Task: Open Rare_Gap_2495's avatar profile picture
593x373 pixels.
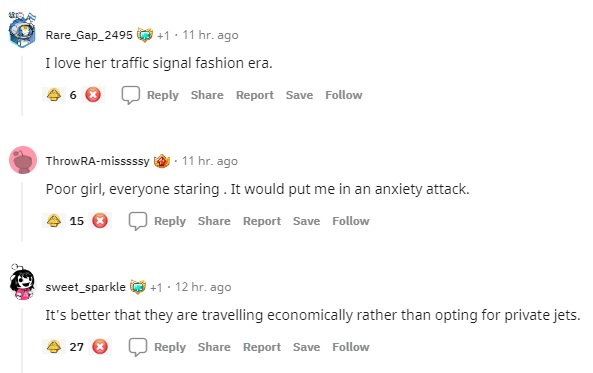Action: 22,30
